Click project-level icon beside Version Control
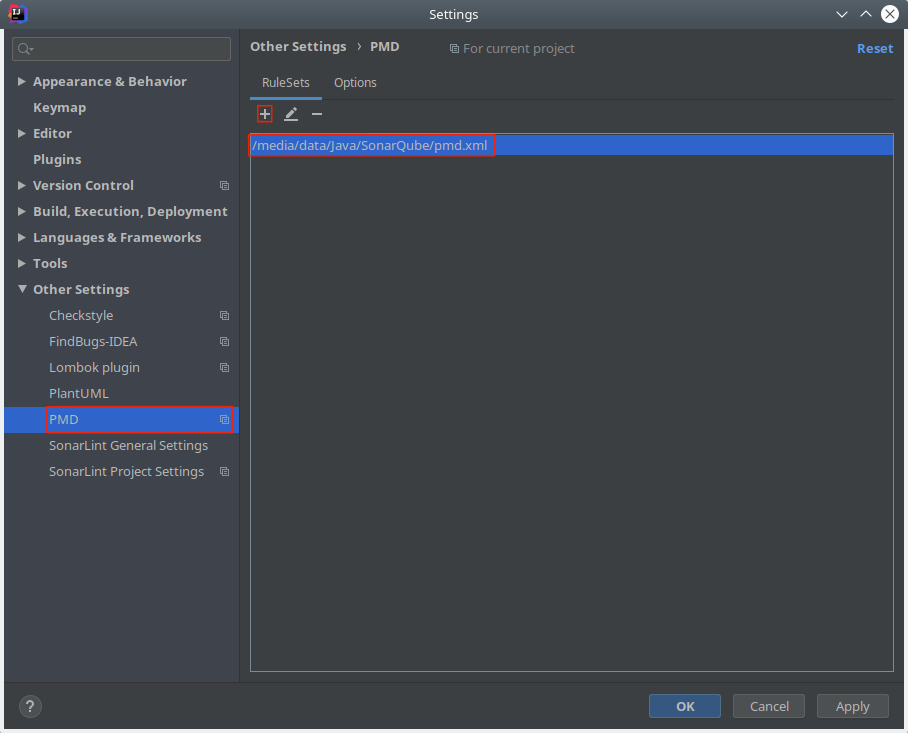This screenshot has height=733, width=908. (x=224, y=186)
